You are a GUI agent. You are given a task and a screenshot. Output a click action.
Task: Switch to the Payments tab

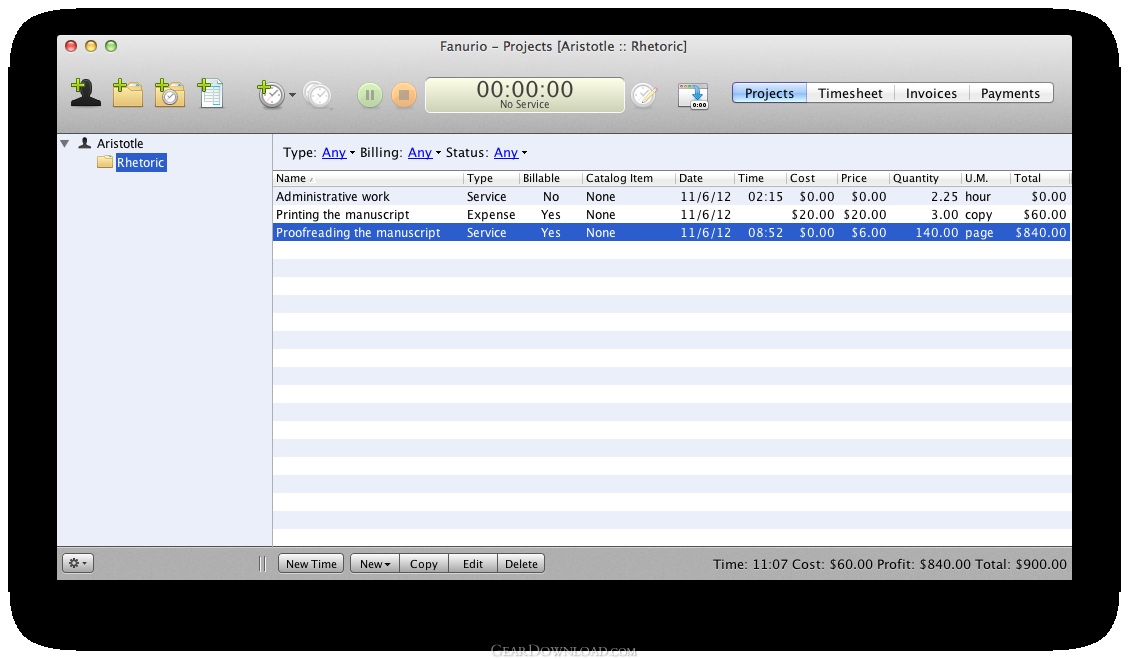(x=1010, y=93)
